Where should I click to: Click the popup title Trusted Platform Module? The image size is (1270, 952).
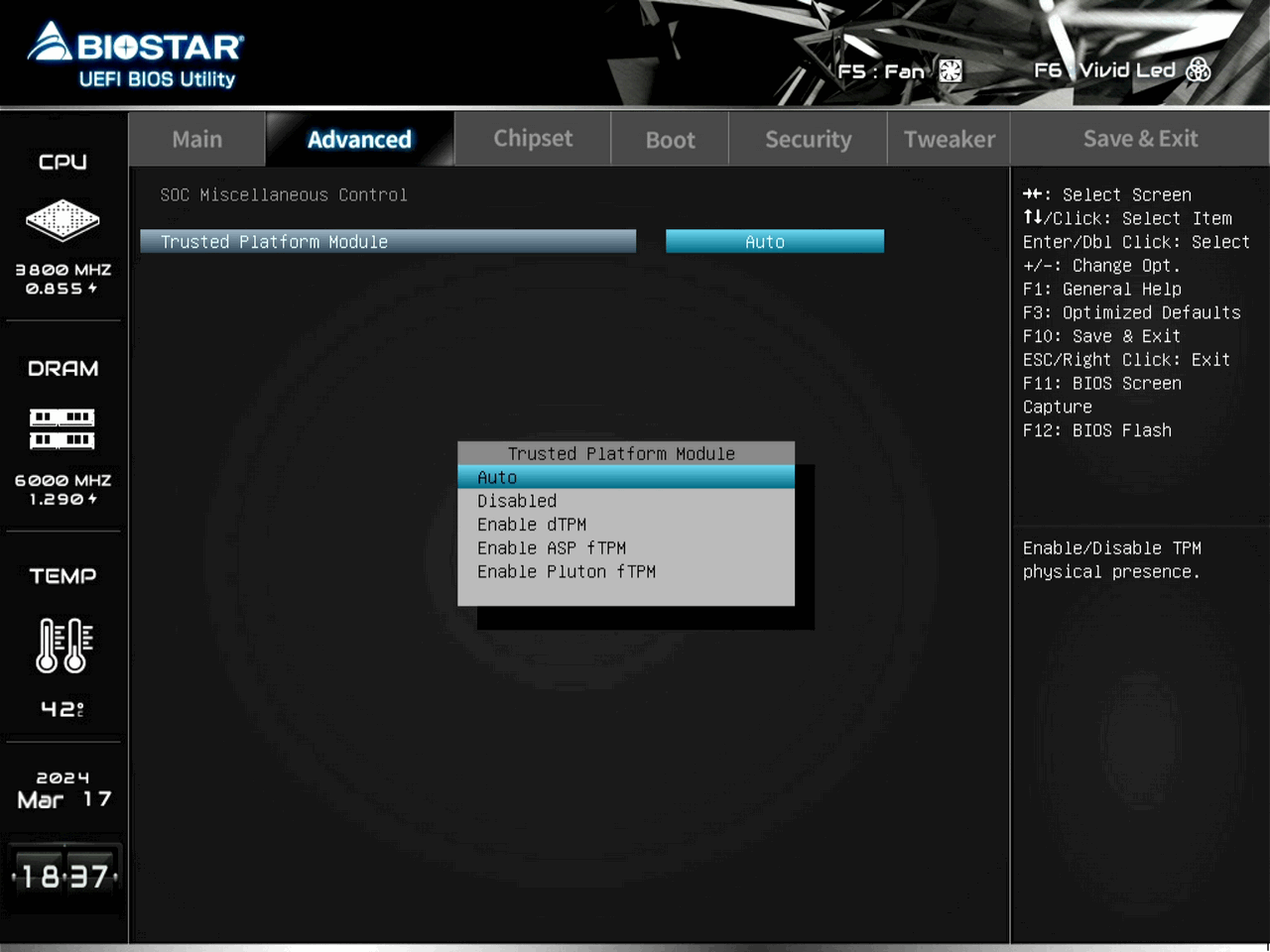[x=621, y=453]
